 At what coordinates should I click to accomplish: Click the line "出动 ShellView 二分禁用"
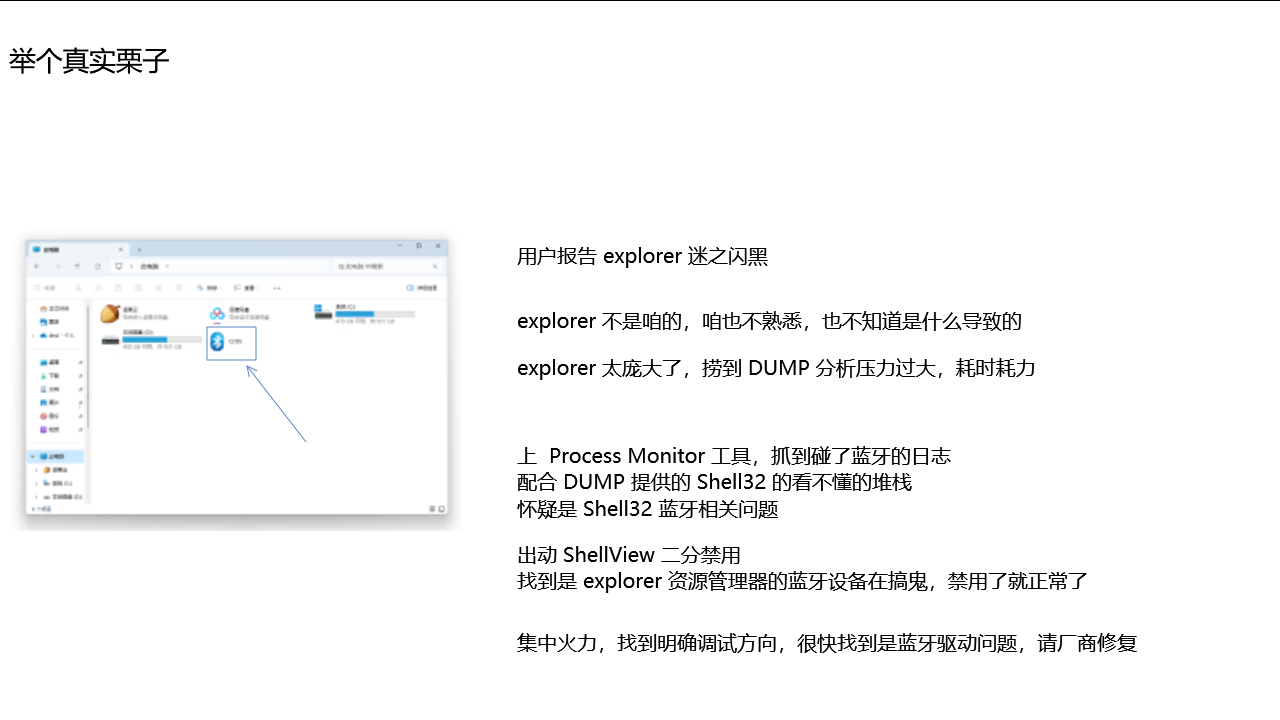[629, 554]
